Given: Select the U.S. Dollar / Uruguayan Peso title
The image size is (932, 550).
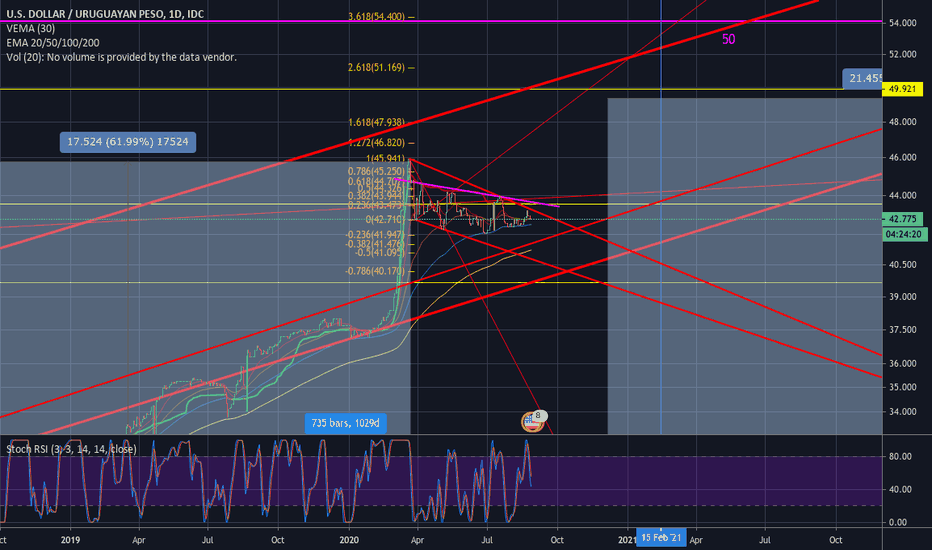Looking at the screenshot, I should tap(105, 14).
